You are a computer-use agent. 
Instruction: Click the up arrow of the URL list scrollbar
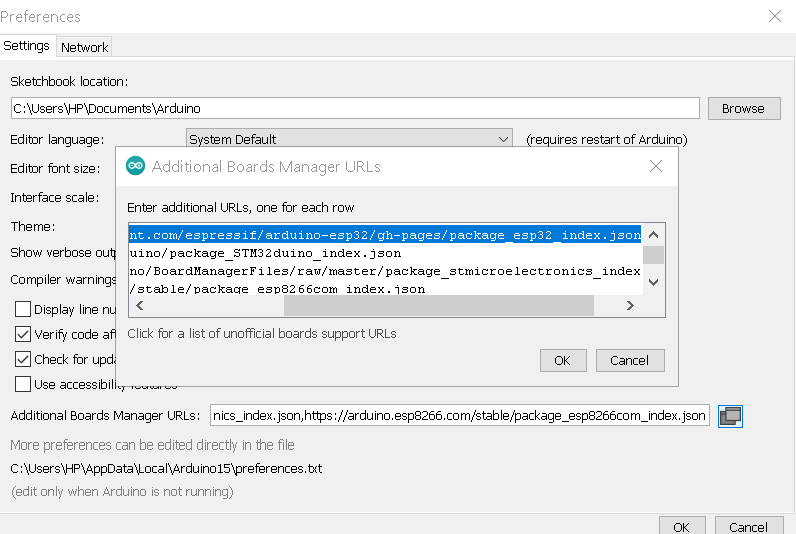pyautogui.click(x=654, y=235)
